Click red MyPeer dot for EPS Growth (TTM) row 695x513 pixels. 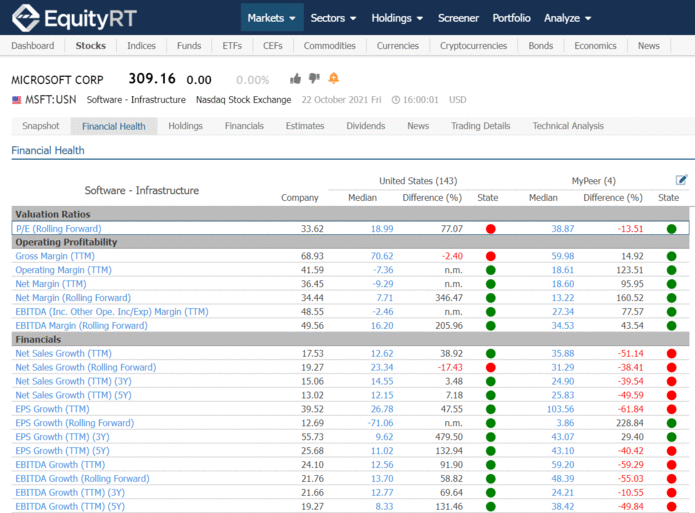(x=672, y=409)
